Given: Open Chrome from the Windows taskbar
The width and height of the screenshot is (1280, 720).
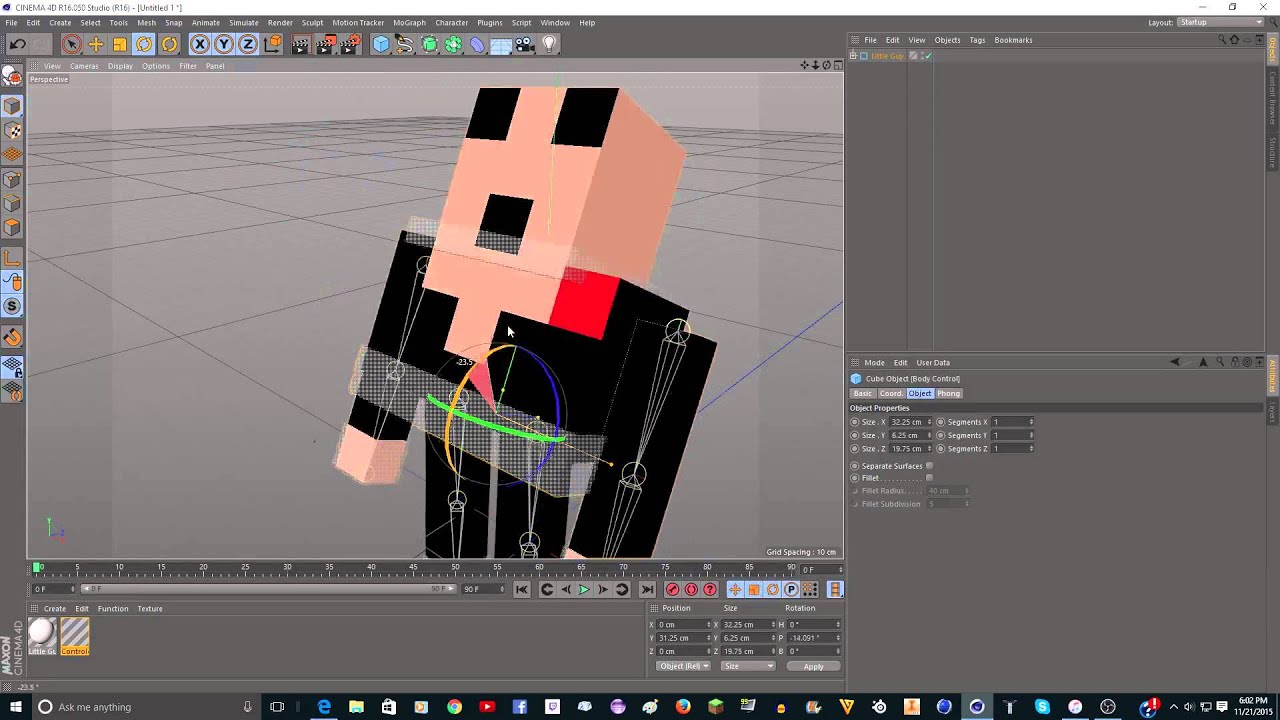Looking at the screenshot, I should 454,707.
